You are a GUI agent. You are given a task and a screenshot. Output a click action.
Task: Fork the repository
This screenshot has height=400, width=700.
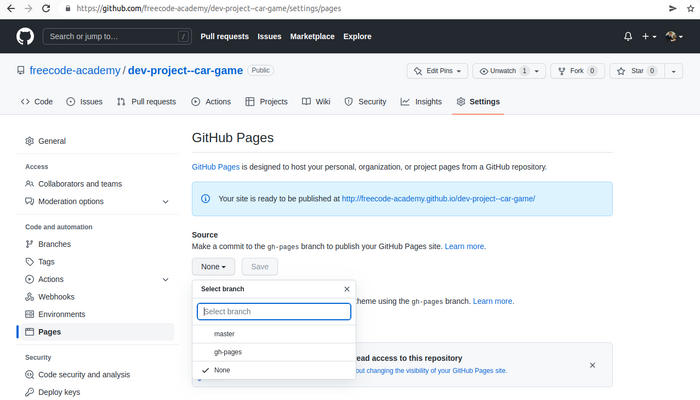[x=577, y=71]
